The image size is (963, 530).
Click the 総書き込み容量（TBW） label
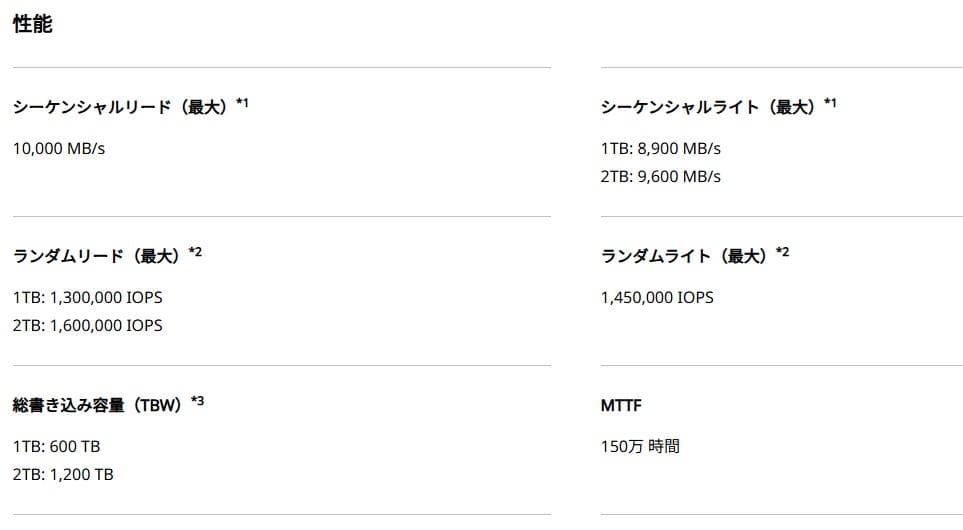[98, 405]
